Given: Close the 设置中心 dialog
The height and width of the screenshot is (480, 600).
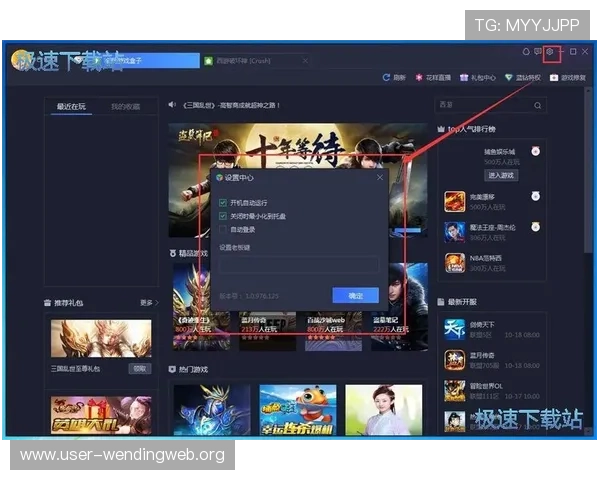Looking at the screenshot, I should tap(380, 177).
